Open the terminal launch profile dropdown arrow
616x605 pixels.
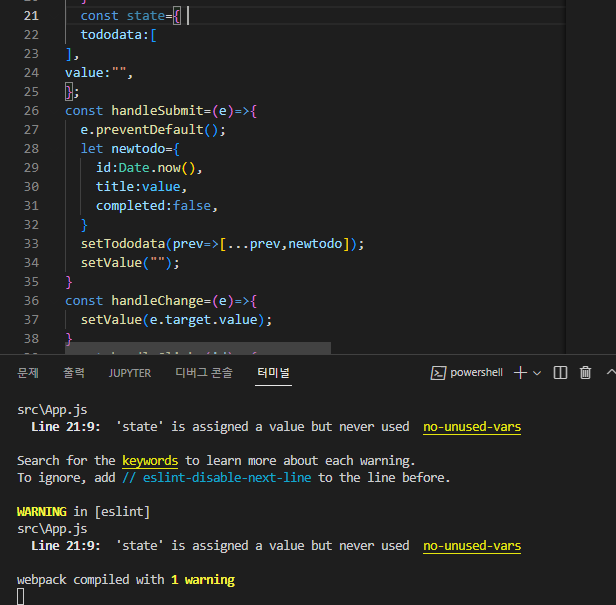click(537, 373)
